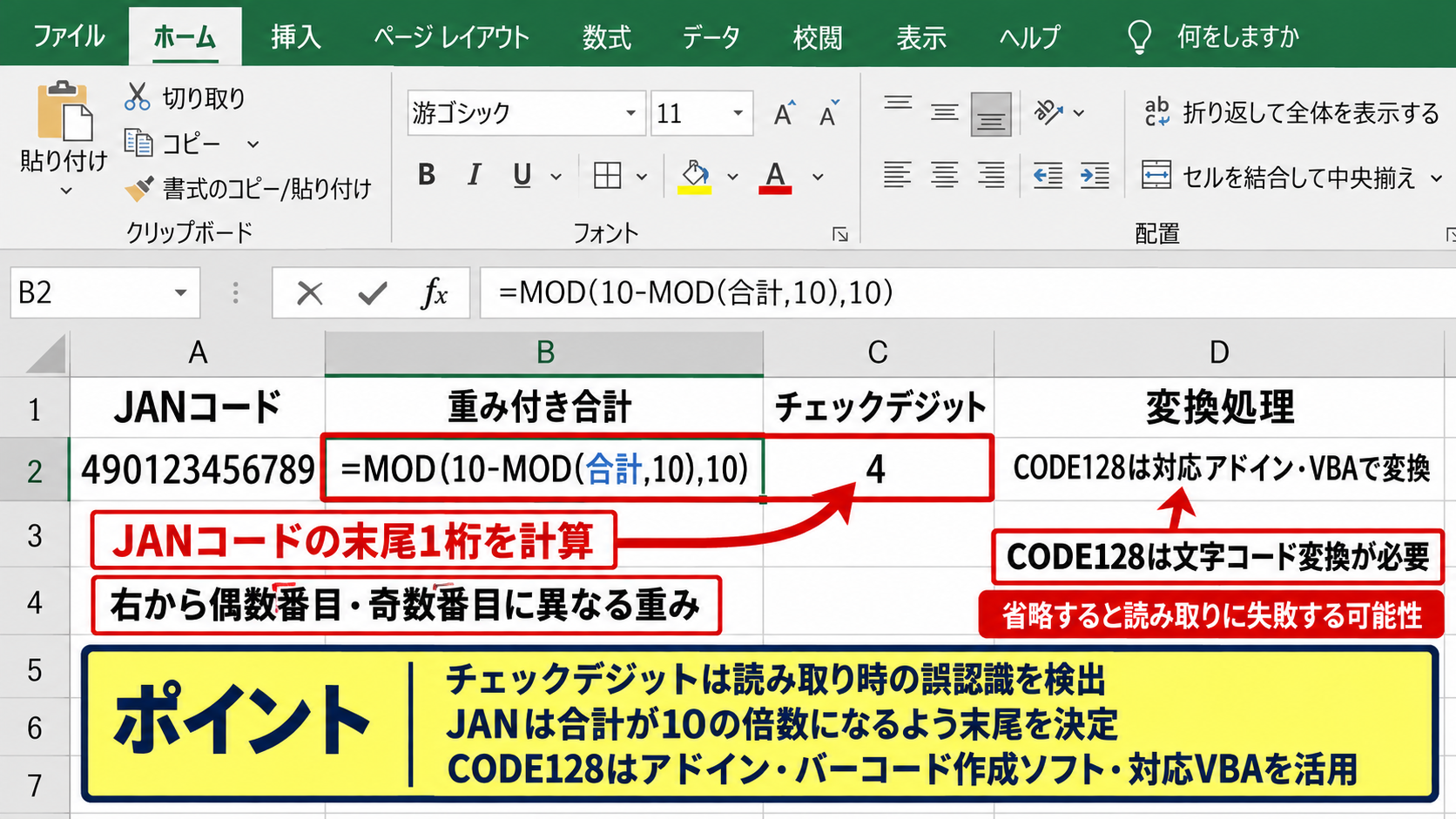1456x819 pixels.
Task: Expand the Copy dropdown arrow
Action: click(x=253, y=144)
